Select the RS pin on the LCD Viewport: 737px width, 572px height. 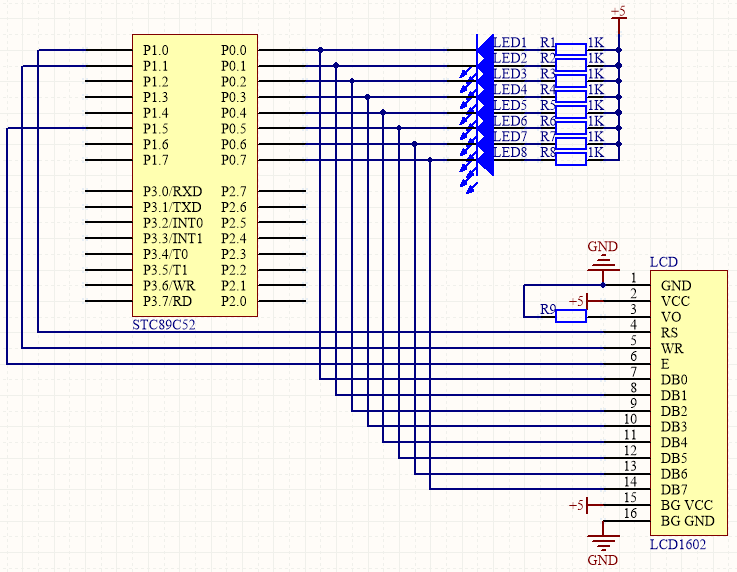pos(669,333)
